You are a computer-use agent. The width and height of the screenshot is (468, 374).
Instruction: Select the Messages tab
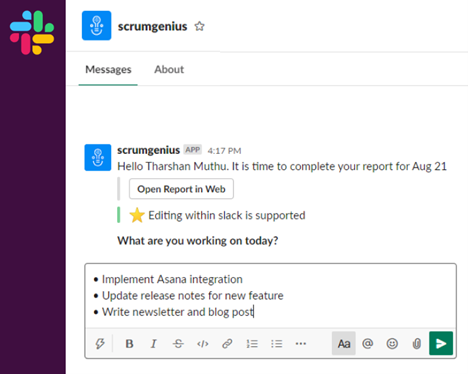click(x=108, y=69)
